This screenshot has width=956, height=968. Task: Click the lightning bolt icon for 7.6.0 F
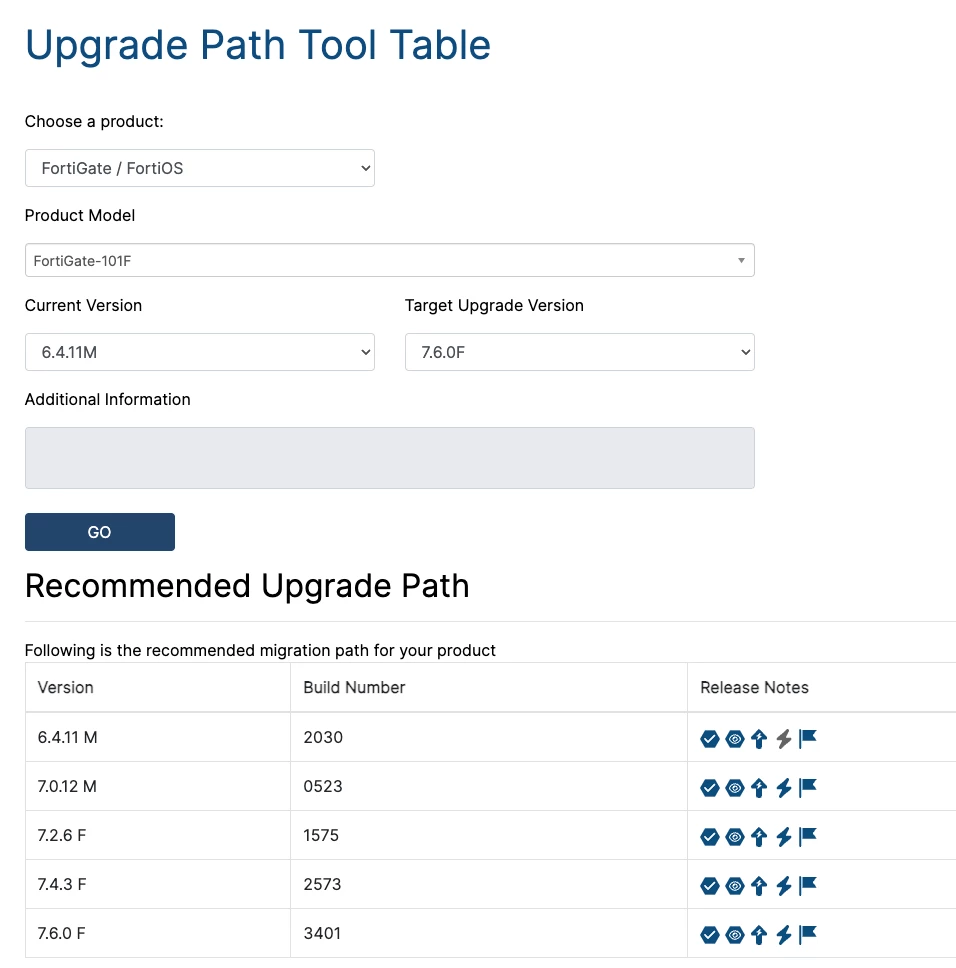click(x=784, y=935)
